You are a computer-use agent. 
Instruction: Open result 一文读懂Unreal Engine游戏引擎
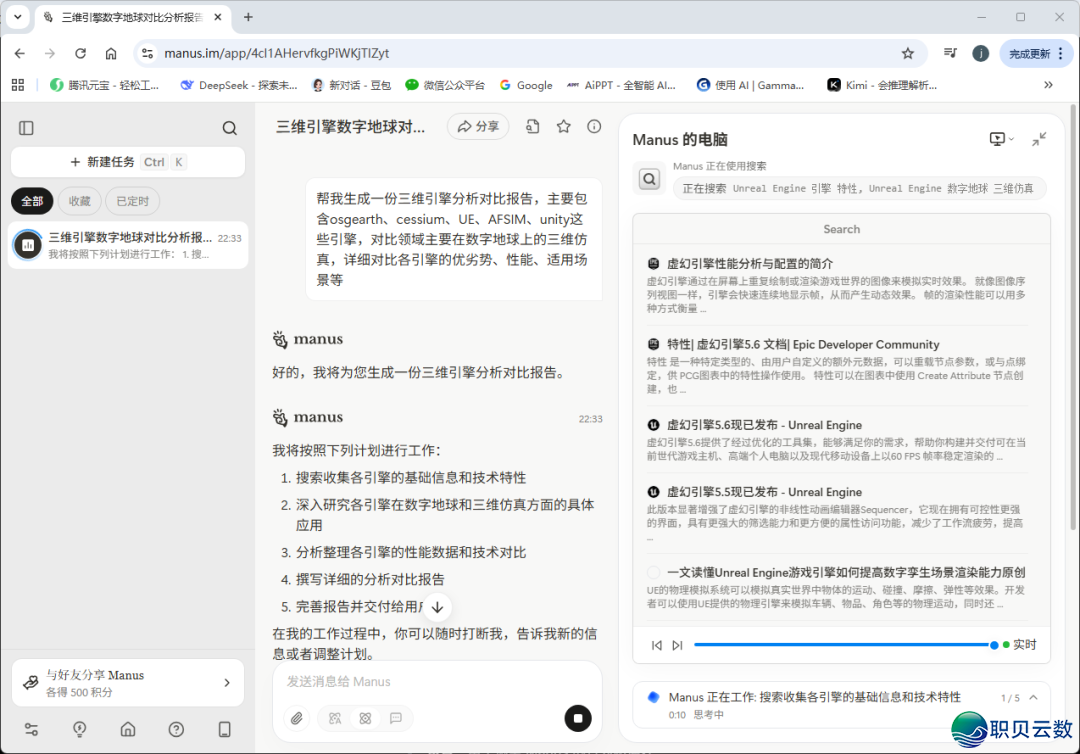846,572
